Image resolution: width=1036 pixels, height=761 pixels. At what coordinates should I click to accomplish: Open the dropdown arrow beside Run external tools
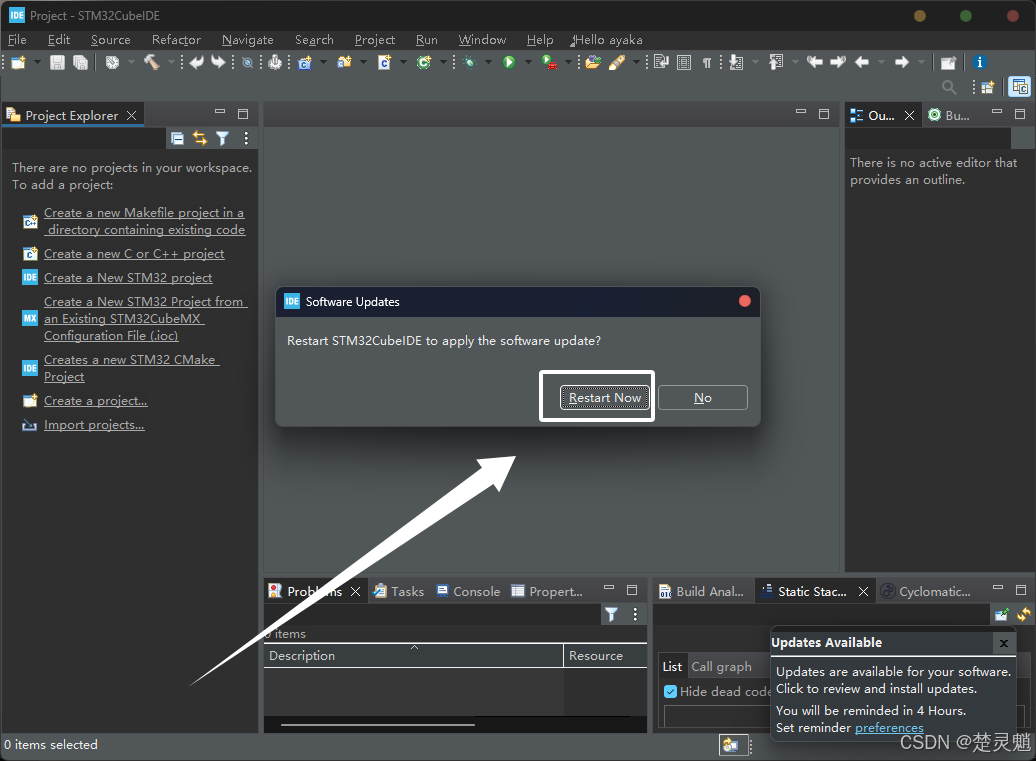coord(568,62)
